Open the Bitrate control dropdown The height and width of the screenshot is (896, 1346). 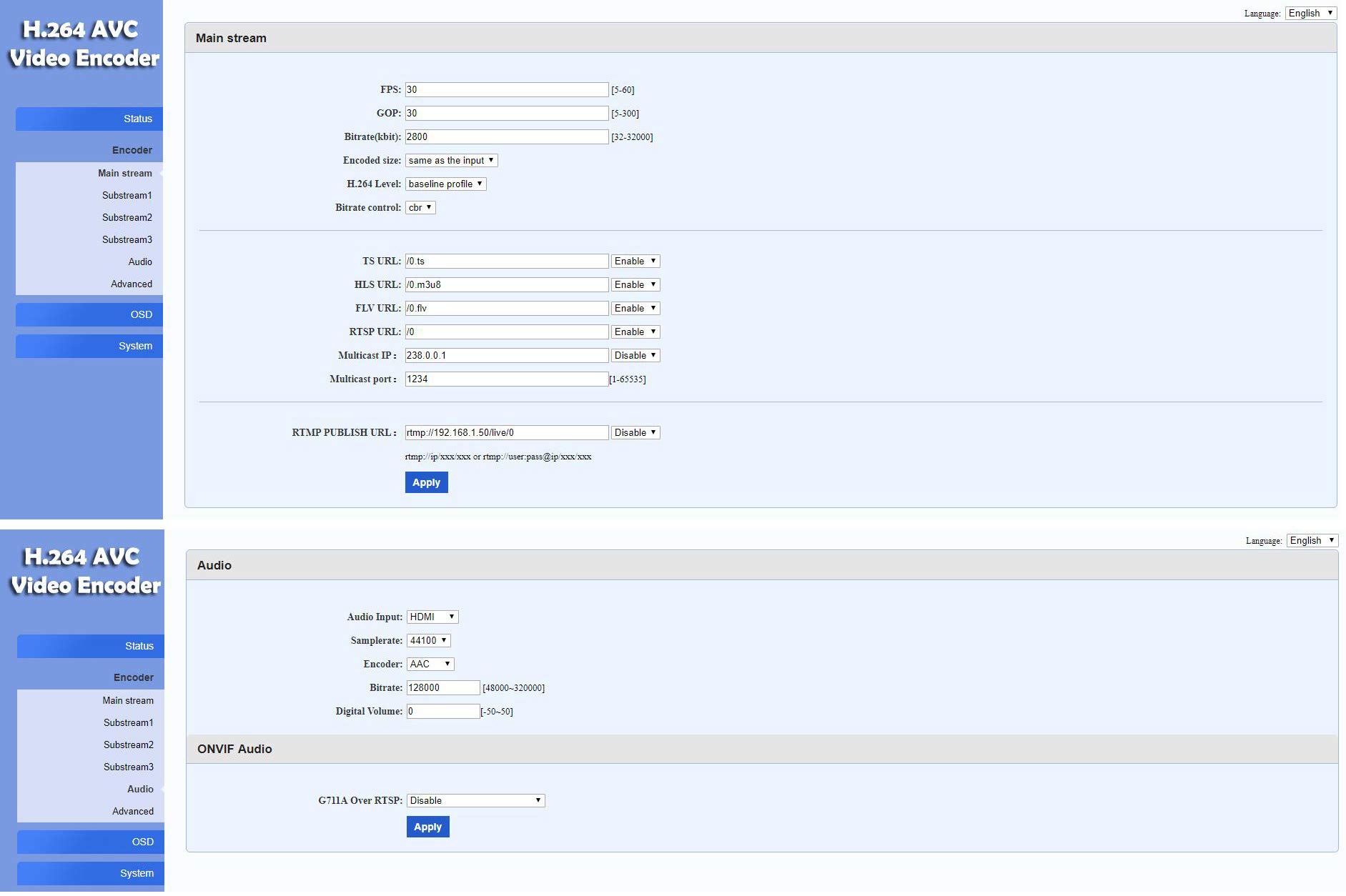[x=420, y=207]
